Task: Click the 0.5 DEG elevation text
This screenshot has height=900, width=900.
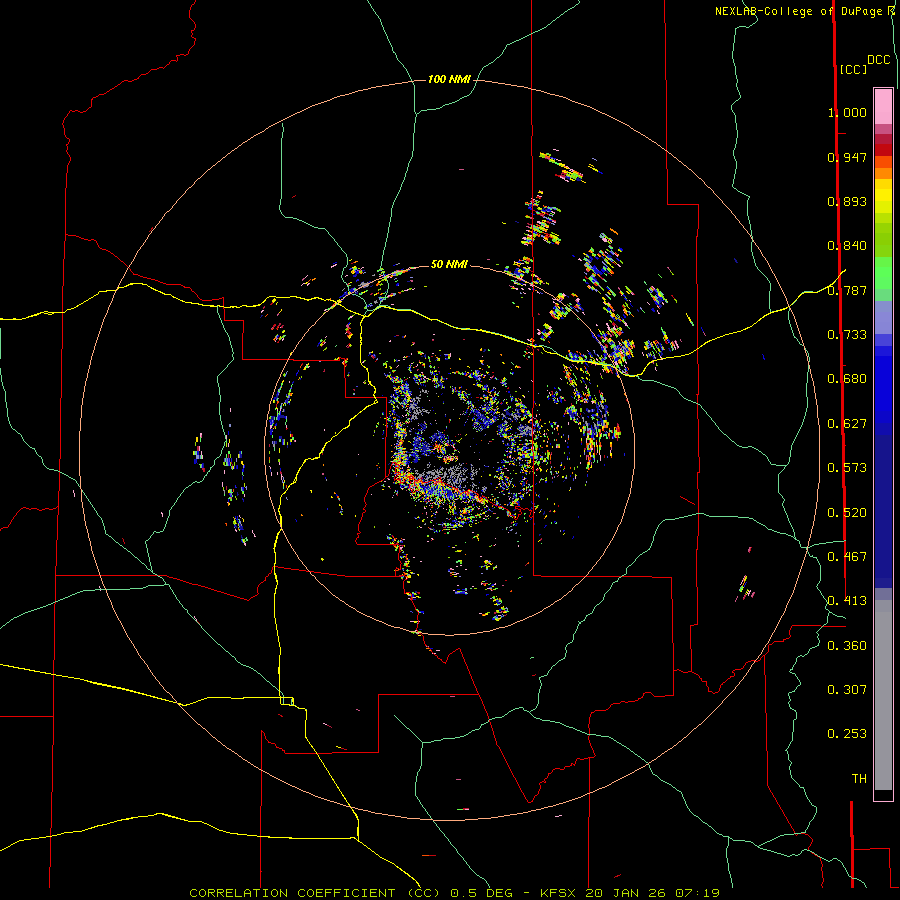Action: pyautogui.click(x=482, y=893)
